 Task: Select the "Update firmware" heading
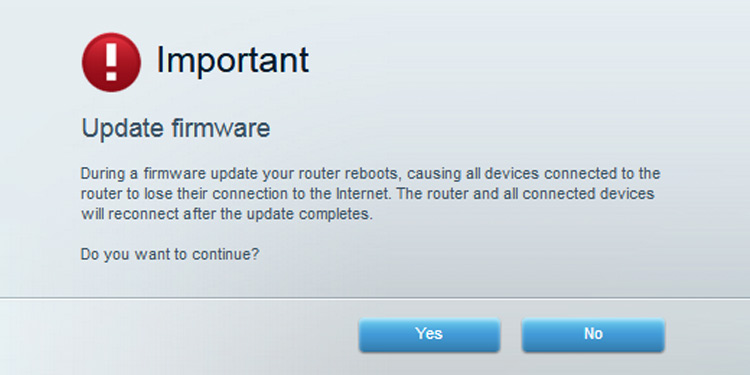click(176, 129)
